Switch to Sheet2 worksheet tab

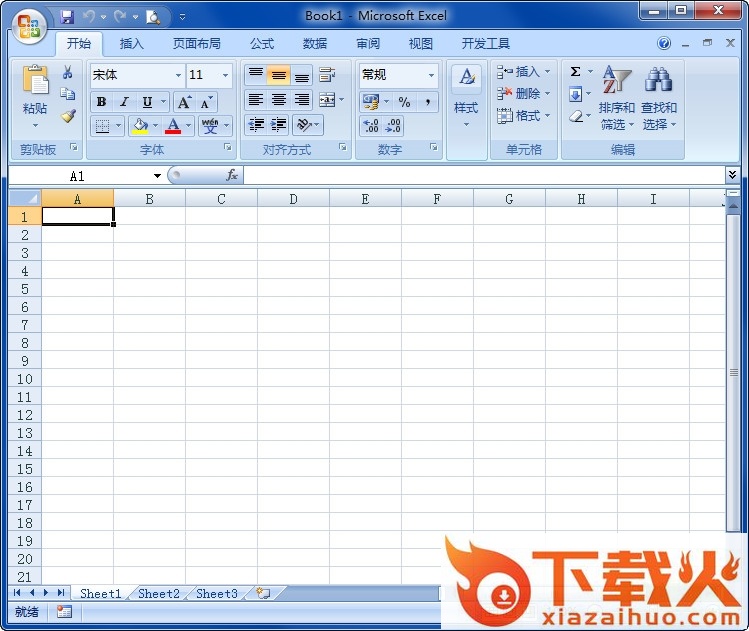click(159, 593)
